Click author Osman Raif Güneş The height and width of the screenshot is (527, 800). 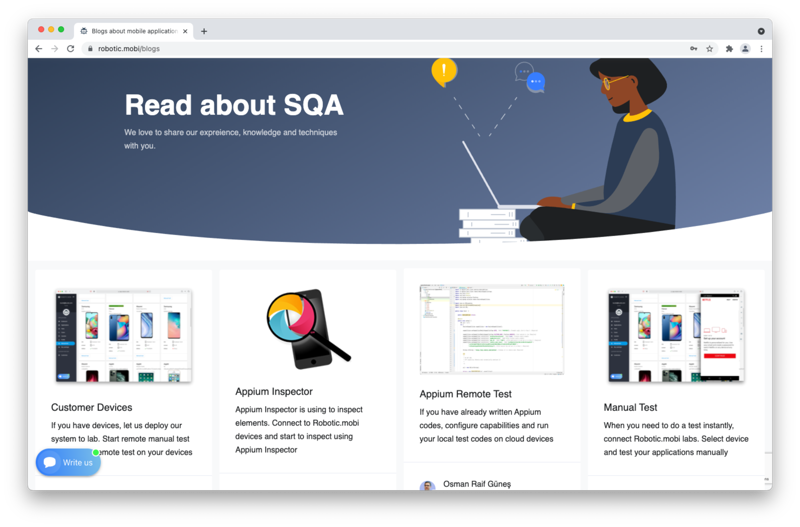tap(477, 484)
